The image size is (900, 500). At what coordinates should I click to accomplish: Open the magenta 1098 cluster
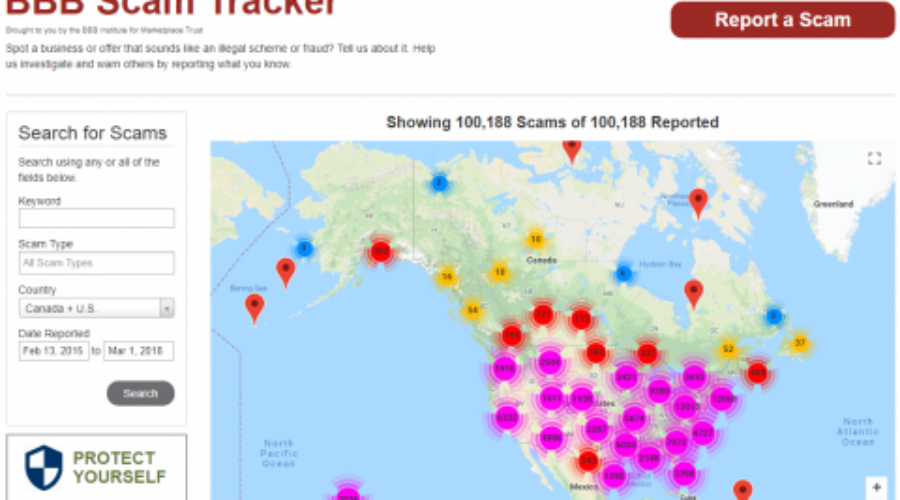(614, 476)
